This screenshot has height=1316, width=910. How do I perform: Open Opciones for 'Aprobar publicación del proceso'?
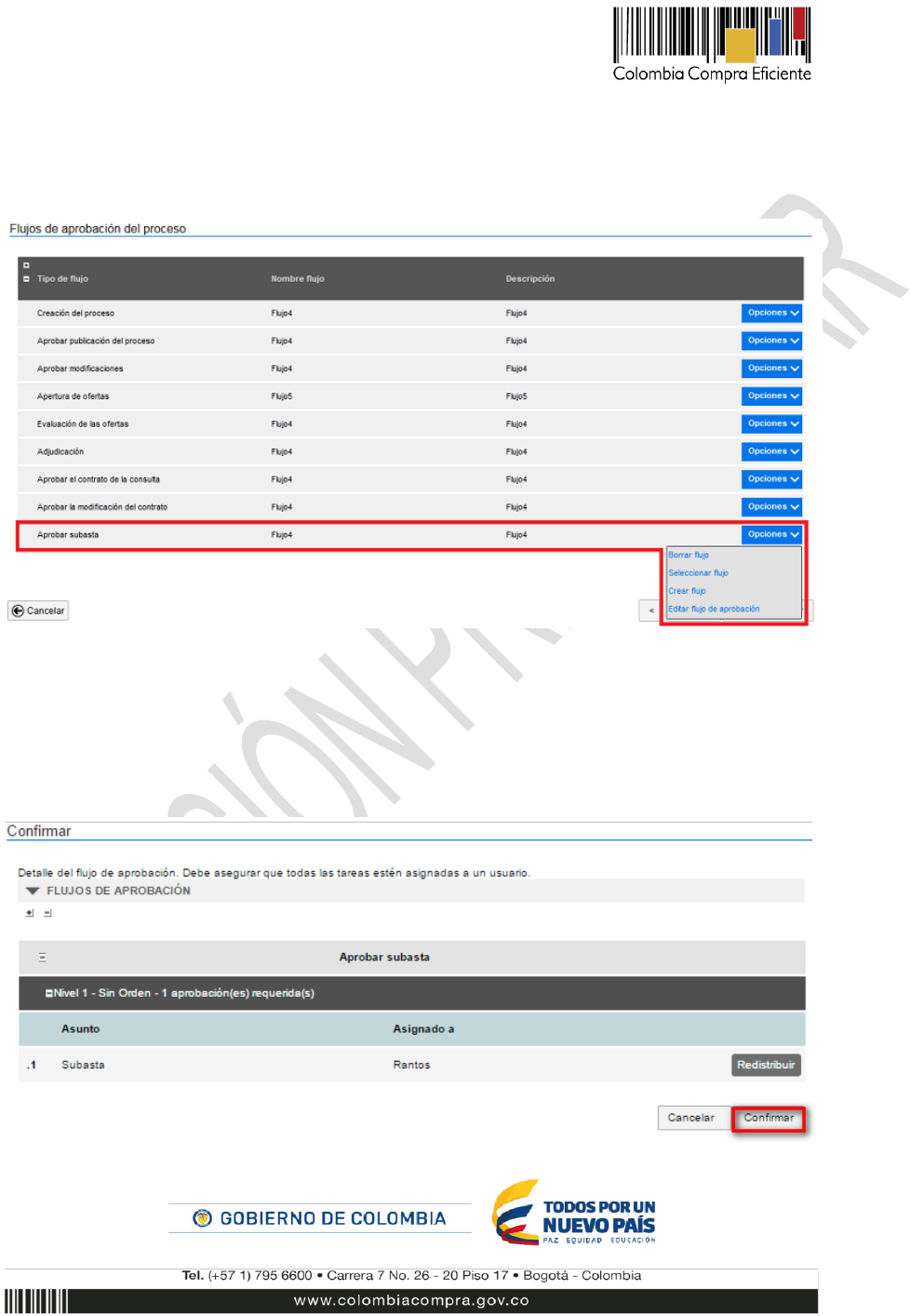click(x=771, y=341)
